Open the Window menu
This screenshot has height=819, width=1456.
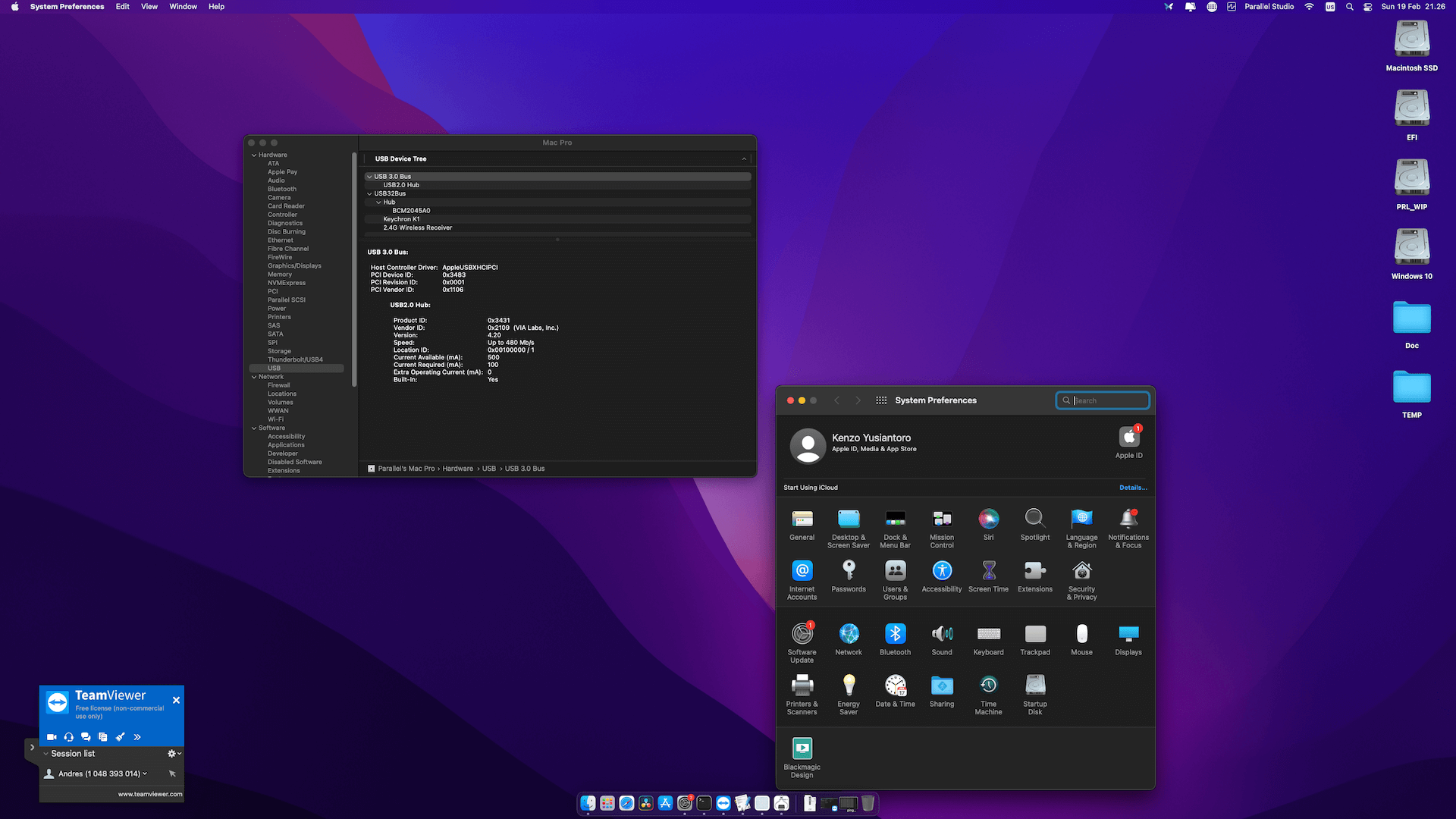[183, 7]
